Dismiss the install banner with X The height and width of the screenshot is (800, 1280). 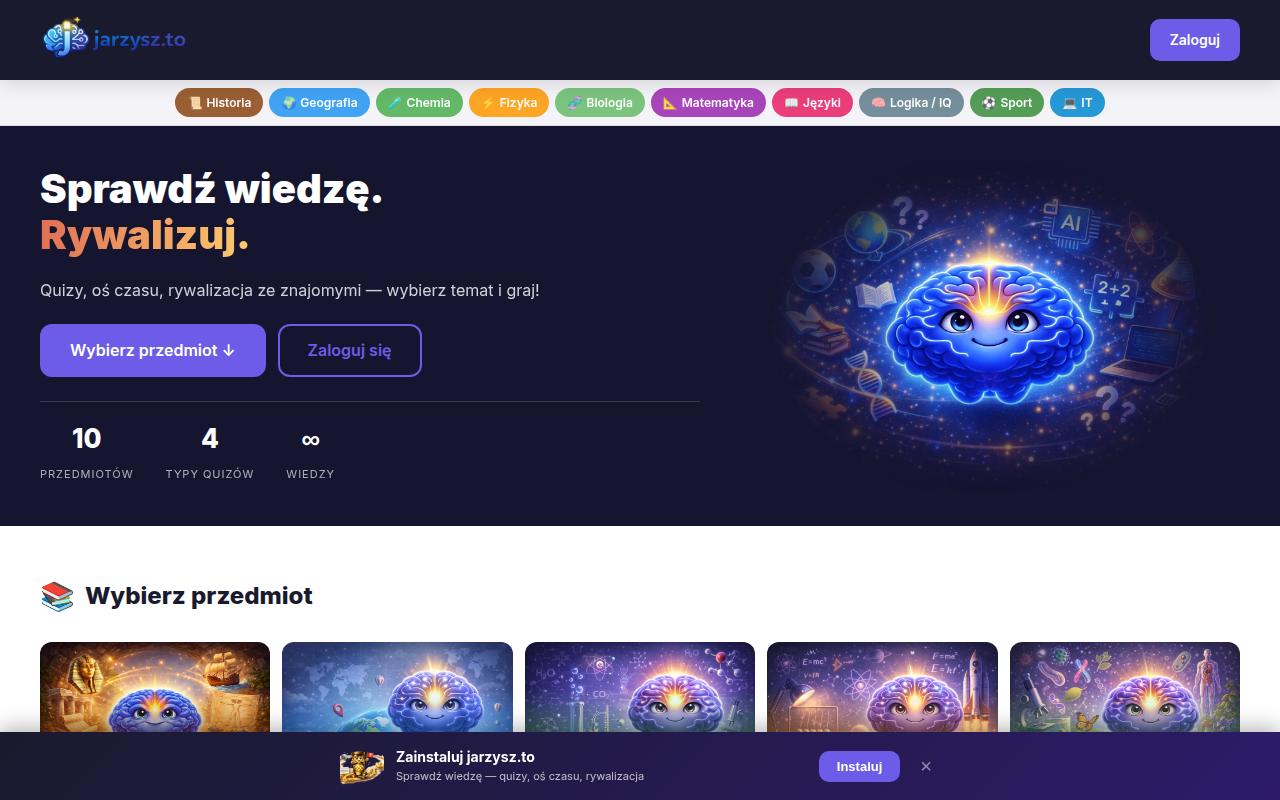click(x=926, y=766)
